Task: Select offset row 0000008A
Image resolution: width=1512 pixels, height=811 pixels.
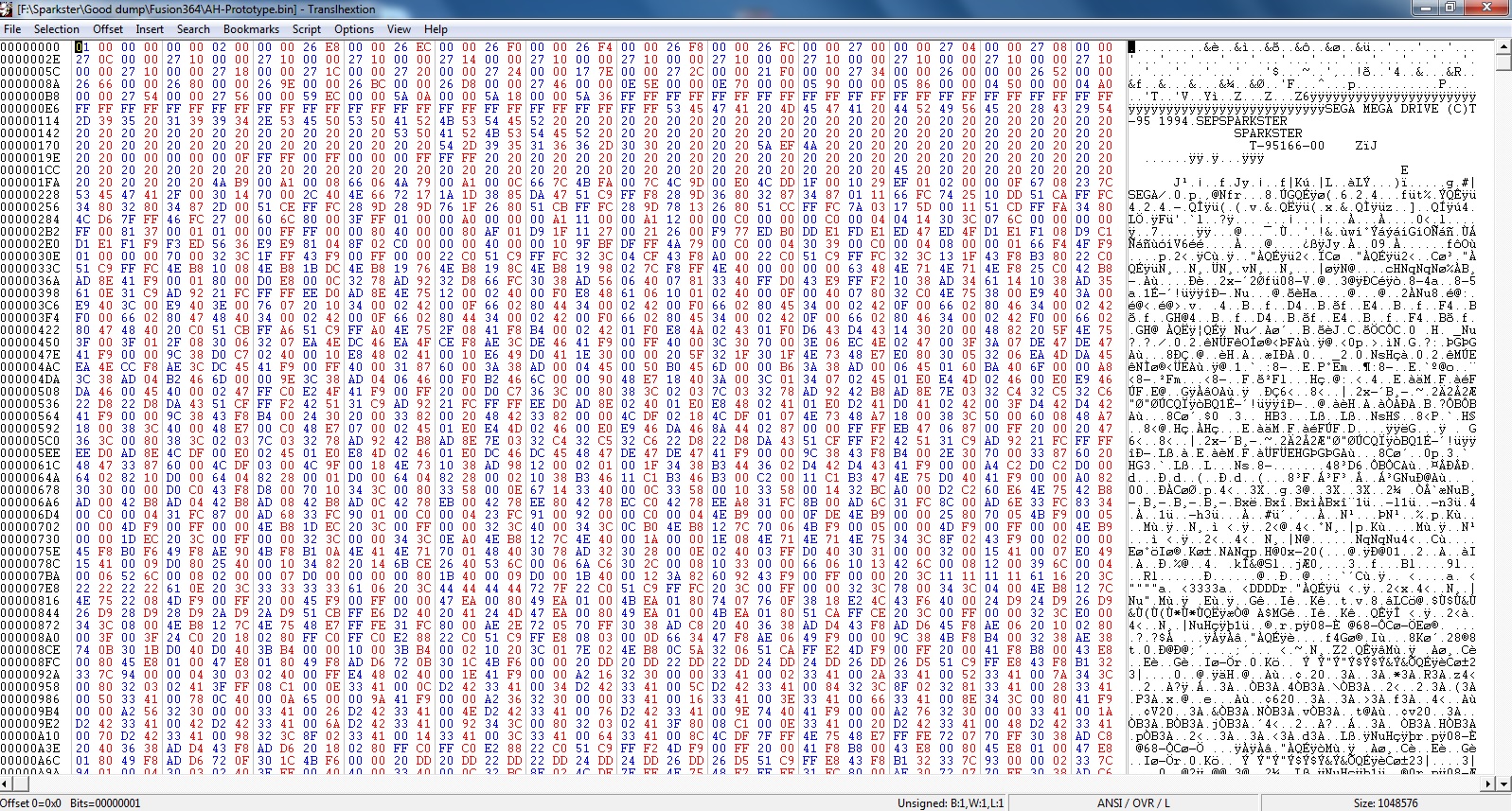Action: [30, 83]
